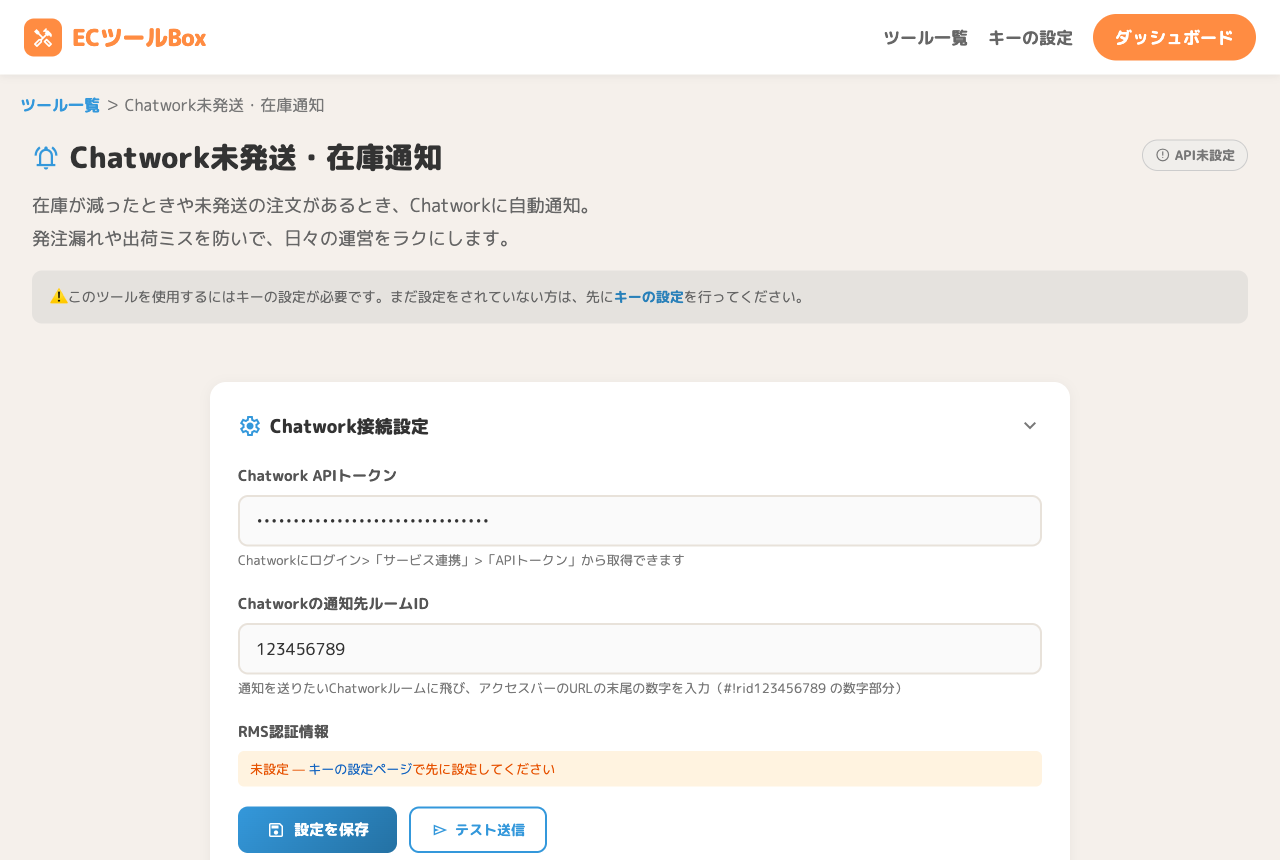The image size is (1280, 860).
Task: Click the Chatworkの通知先ルームID label
Action: tap(333, 603)
